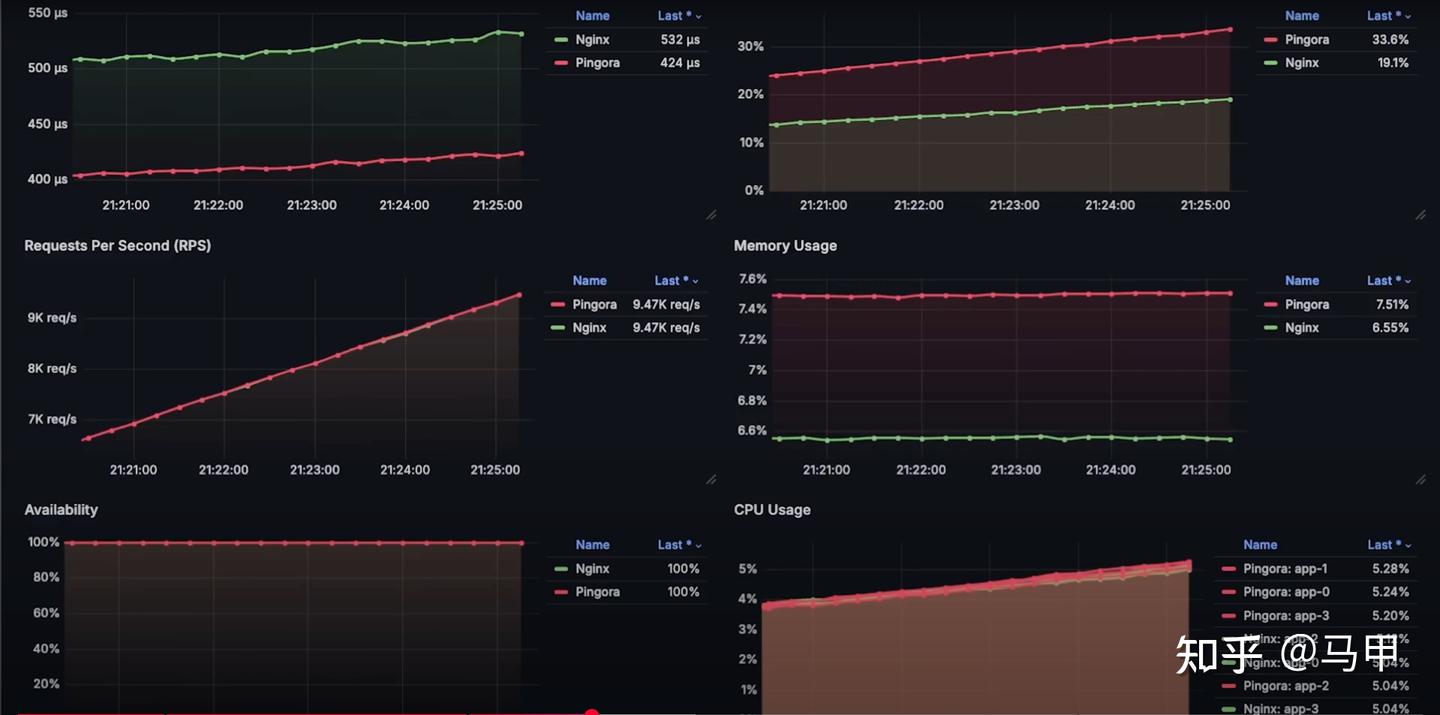This screenshot has width=1440, height=715.
Task: Click the resize grip of the top-right percentage panel
Action: coord(1420,214)
